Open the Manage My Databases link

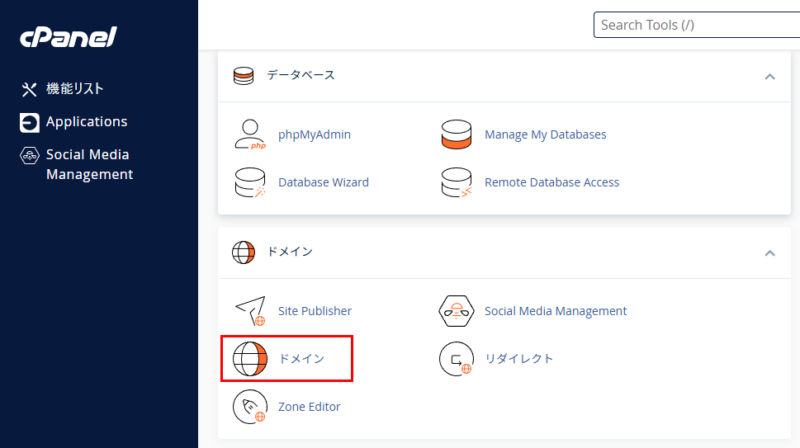tap(545, 134)
